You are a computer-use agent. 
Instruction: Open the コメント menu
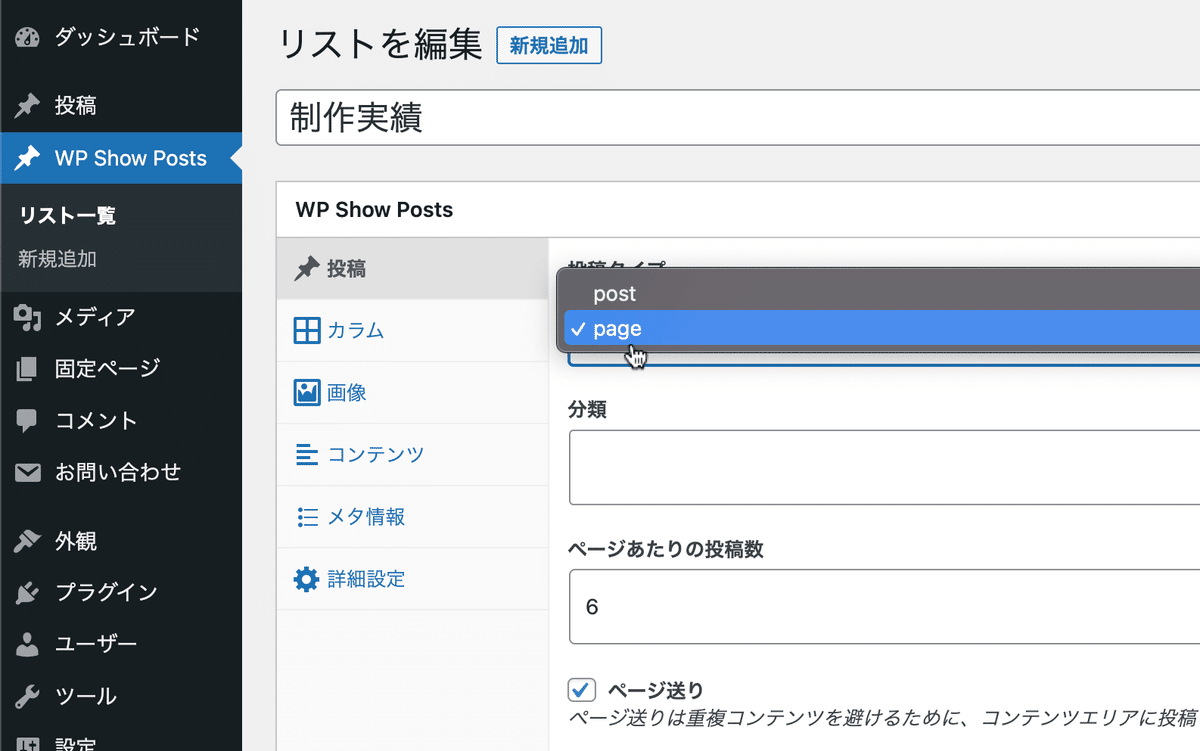click(121, 421)
